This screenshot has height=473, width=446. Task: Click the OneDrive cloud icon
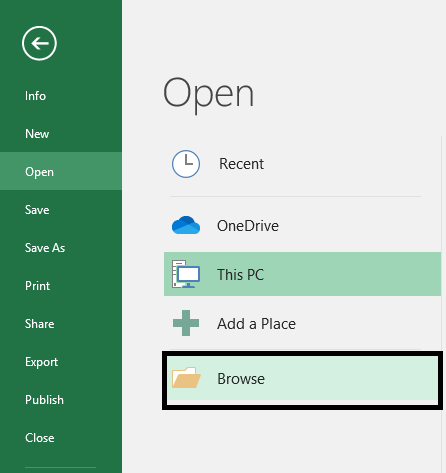tap(186, 225)
